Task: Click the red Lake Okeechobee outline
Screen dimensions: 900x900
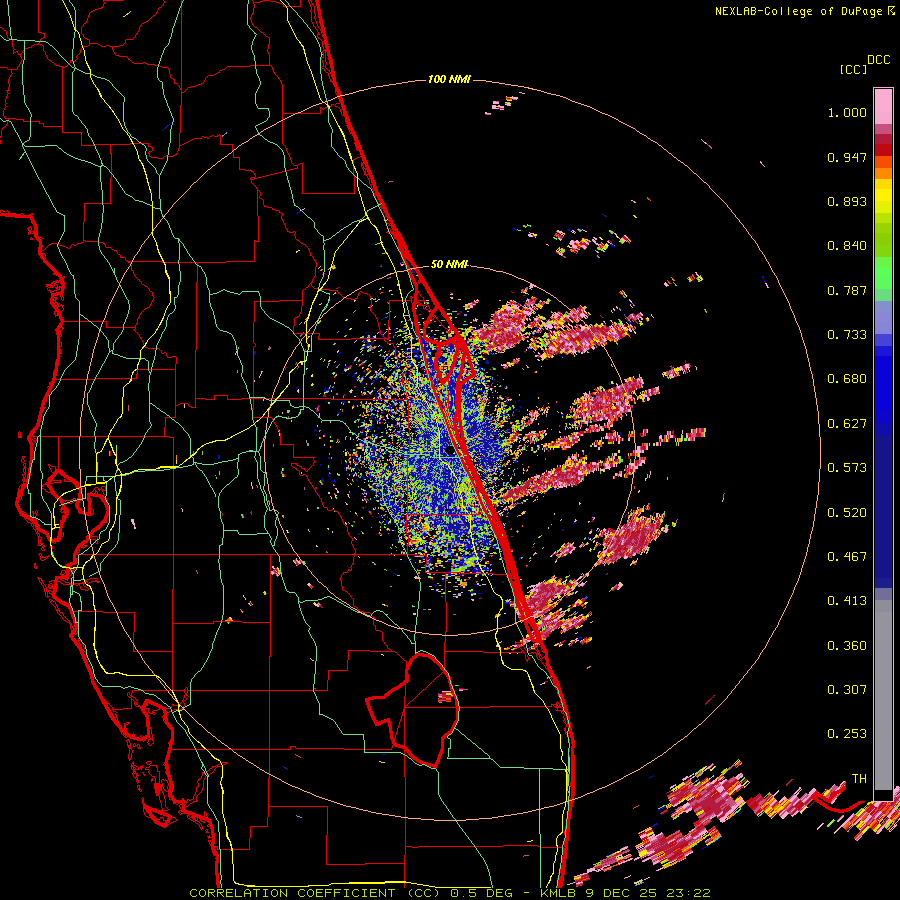Action: [413, 710]
